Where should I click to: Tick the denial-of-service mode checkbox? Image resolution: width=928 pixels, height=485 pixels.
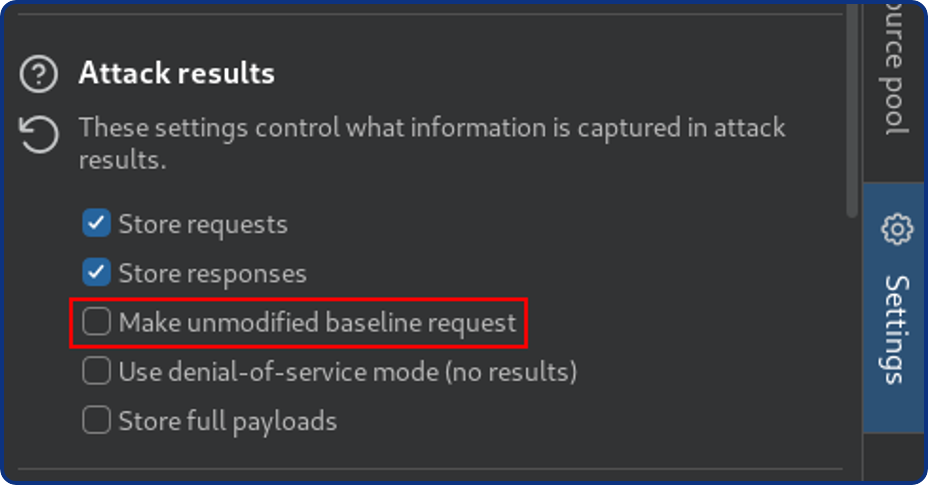96,372
